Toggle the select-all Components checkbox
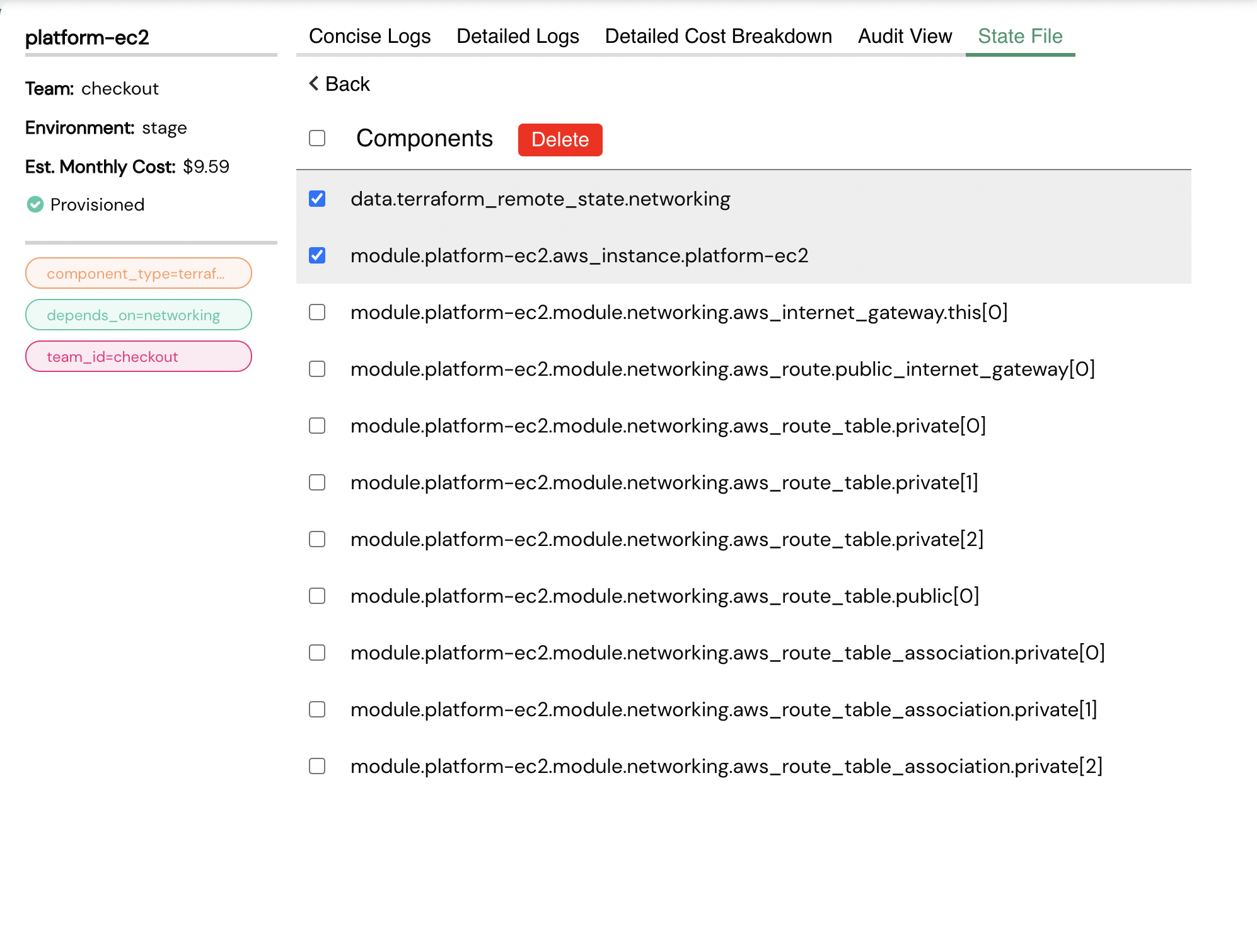 [x=317, y=138]
